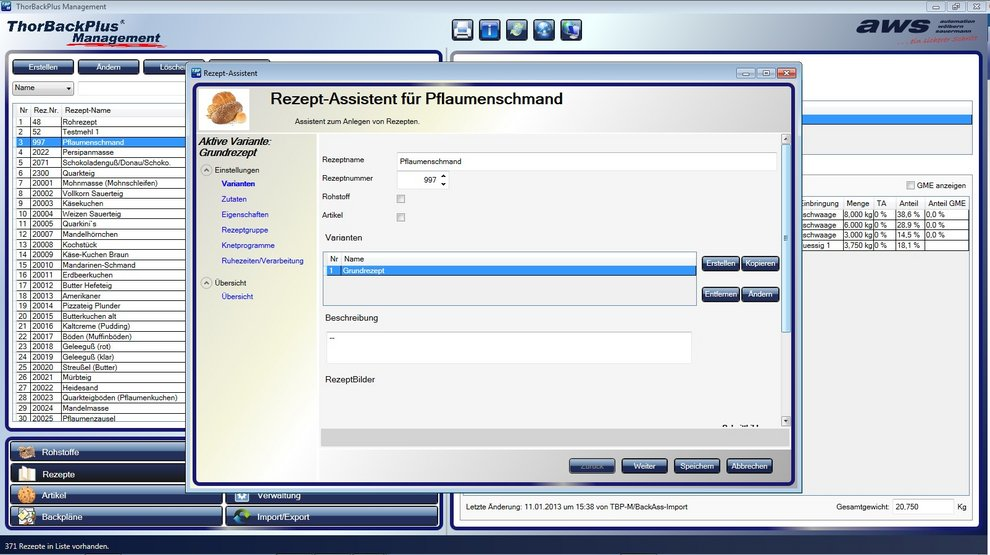Go to Ruhezeiten/Verarbeitung step
Viewport: 990px width, 555px height.
[x=262, y=261]
